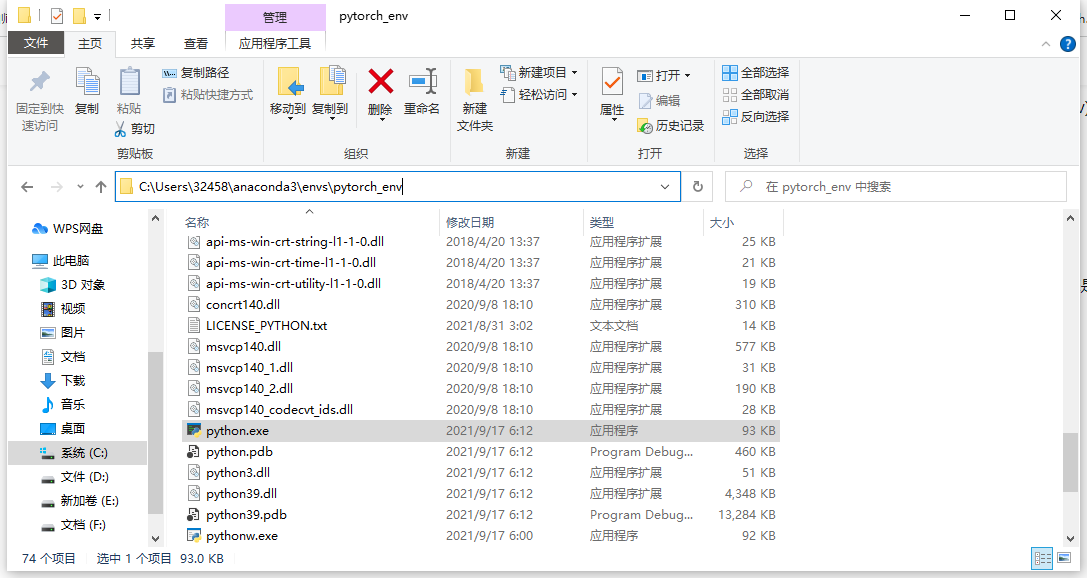This screenshot has width=1087, height=578.
Task: Click Invert selection (反向选择)
Action: tap(756, 117)
